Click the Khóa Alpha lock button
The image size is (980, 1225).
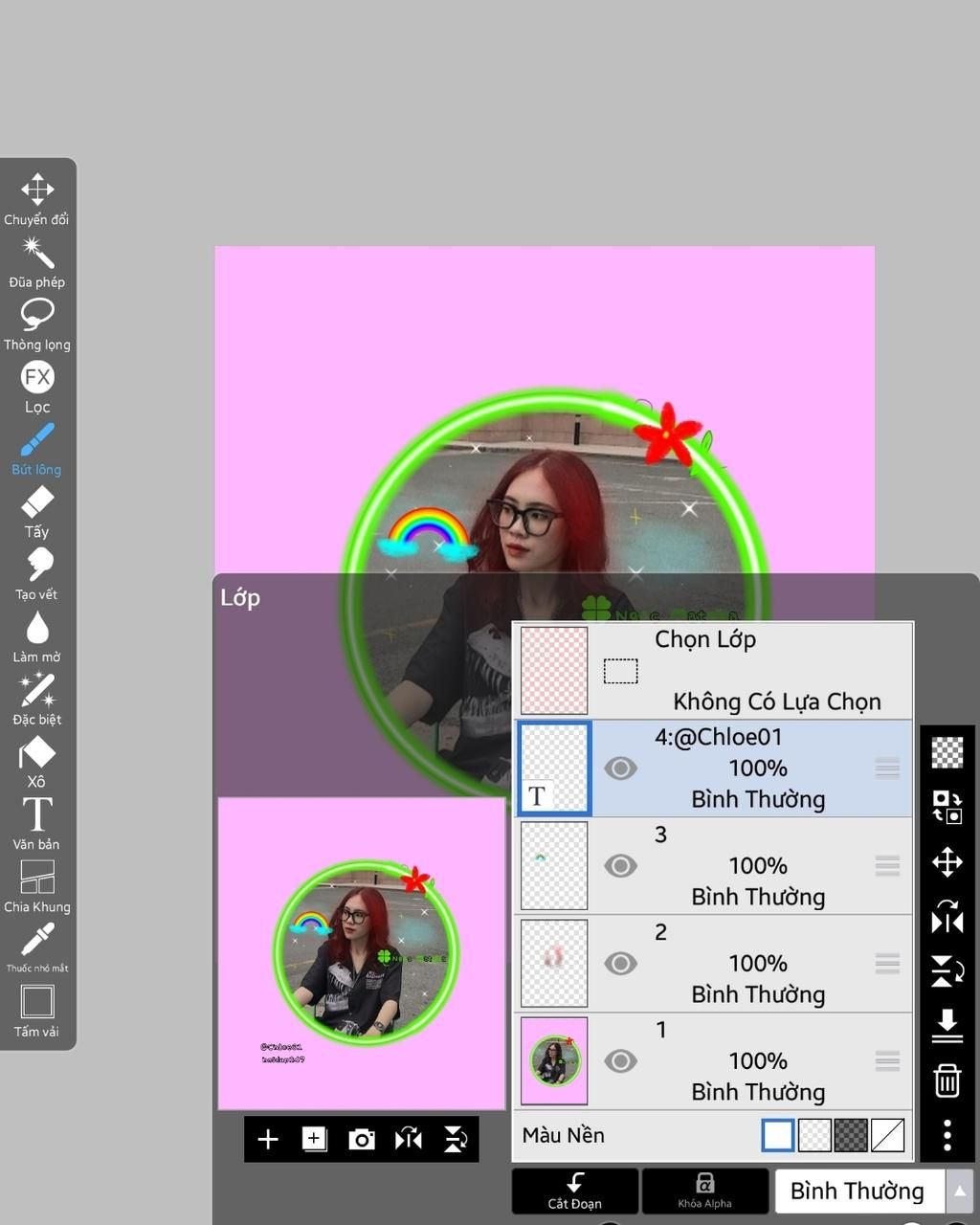coord(705,1192)
